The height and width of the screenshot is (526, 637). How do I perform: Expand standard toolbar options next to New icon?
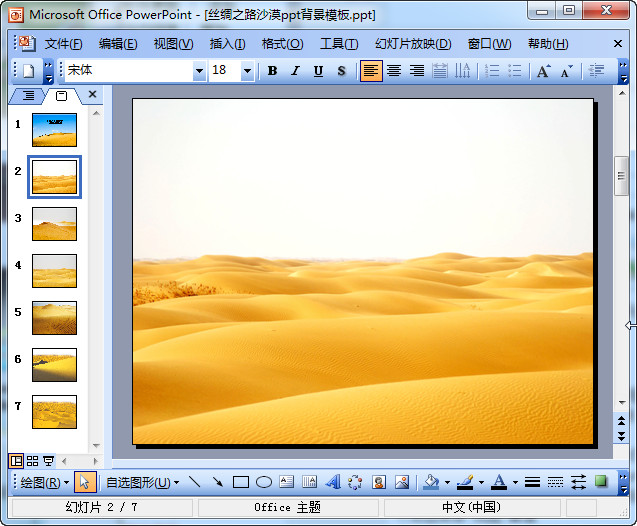48,71
